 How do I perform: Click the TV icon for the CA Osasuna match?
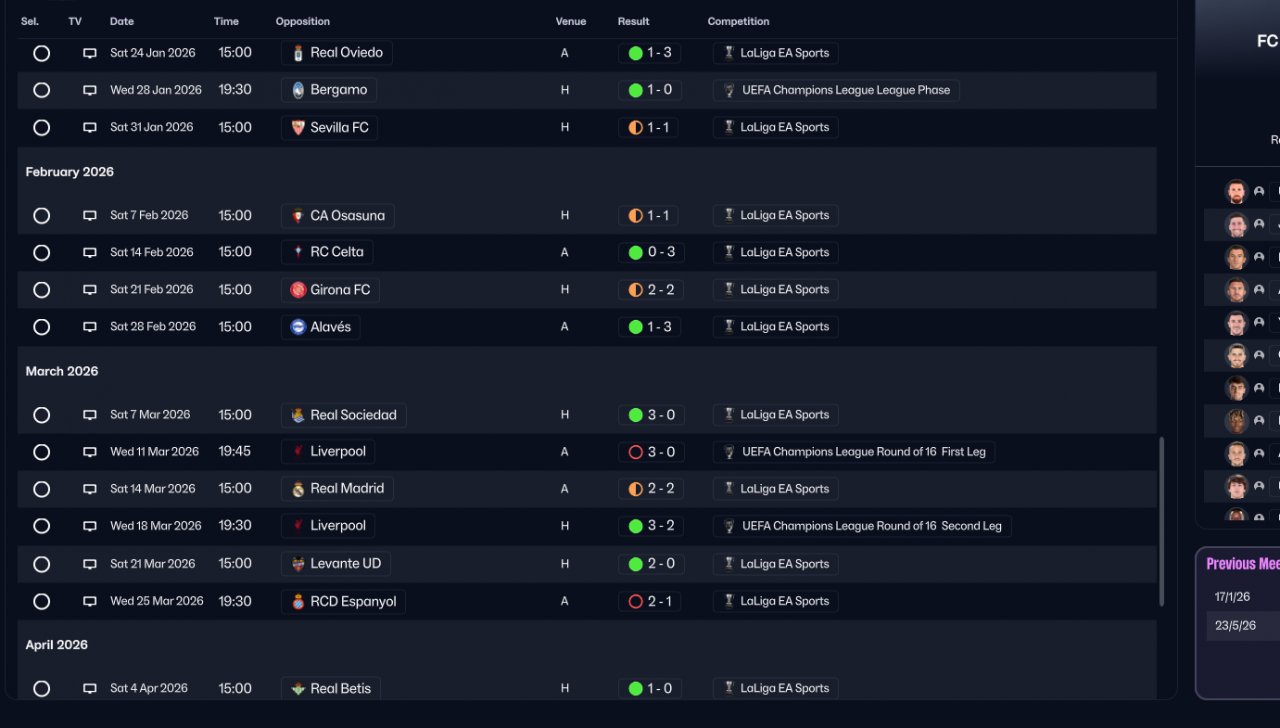pyautogui.click(x=90, y=216)
